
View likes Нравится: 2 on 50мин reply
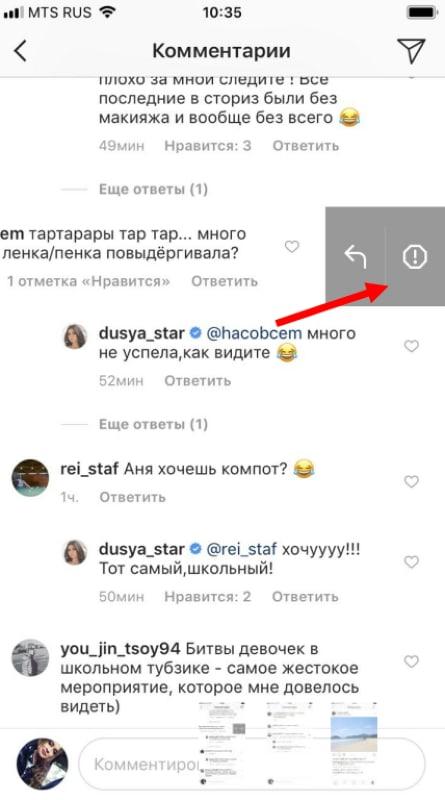pos(208,597)
